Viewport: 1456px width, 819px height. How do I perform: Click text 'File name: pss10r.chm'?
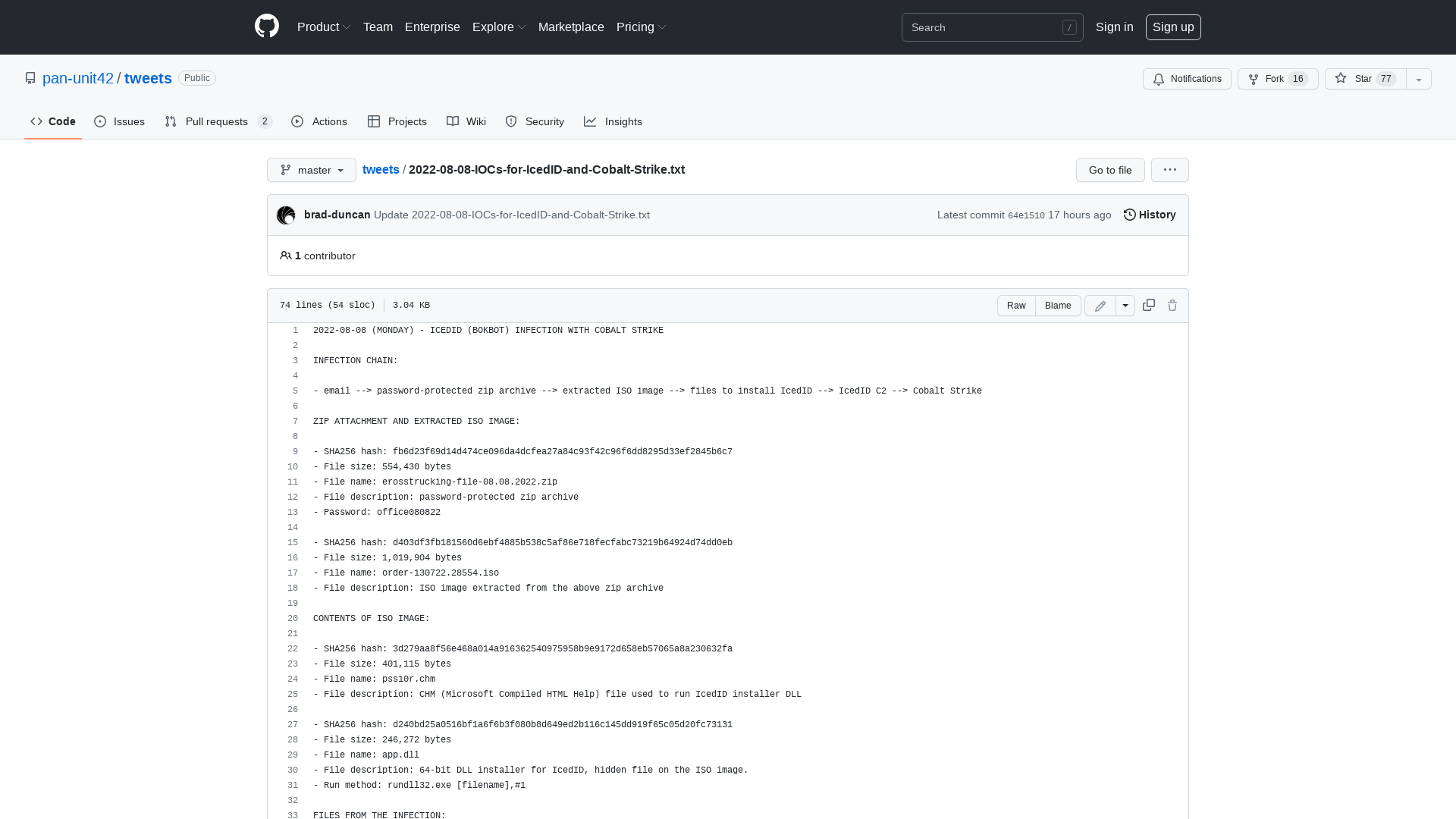[379, 679]
